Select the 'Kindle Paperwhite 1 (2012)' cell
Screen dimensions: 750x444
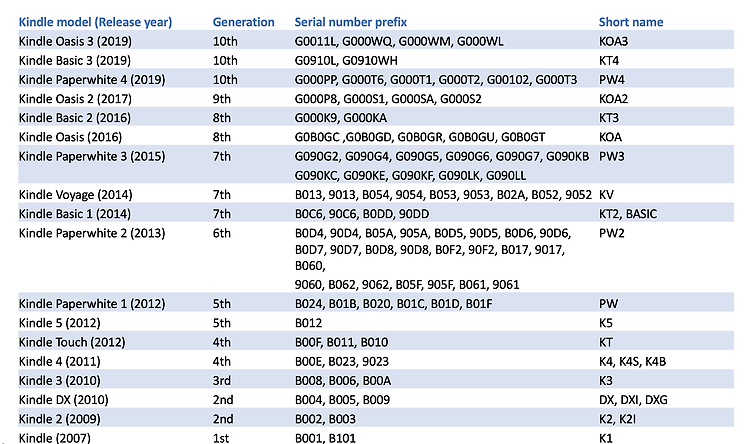click(x=92, y=304)
